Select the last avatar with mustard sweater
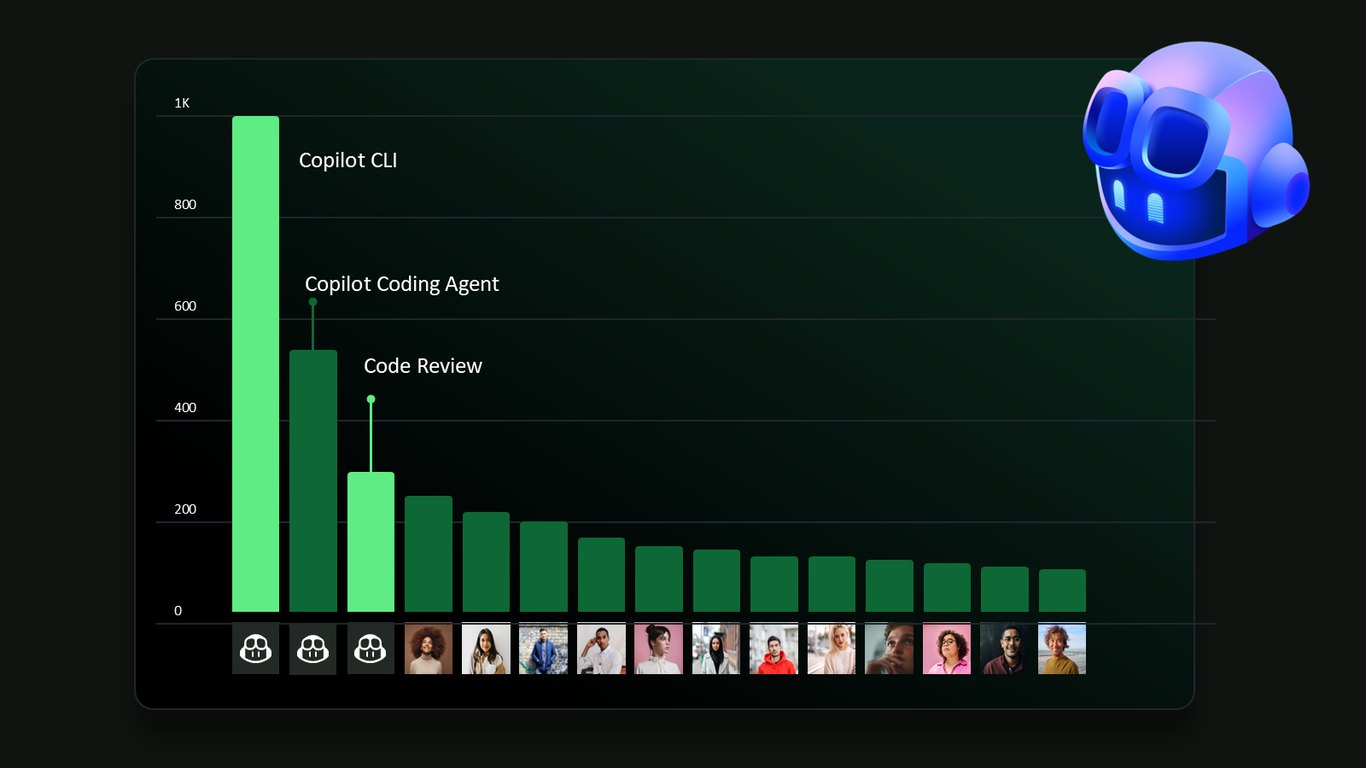Image resolution: width=1366 pixels, height=768 pixels. click(x=1062, y=649)
